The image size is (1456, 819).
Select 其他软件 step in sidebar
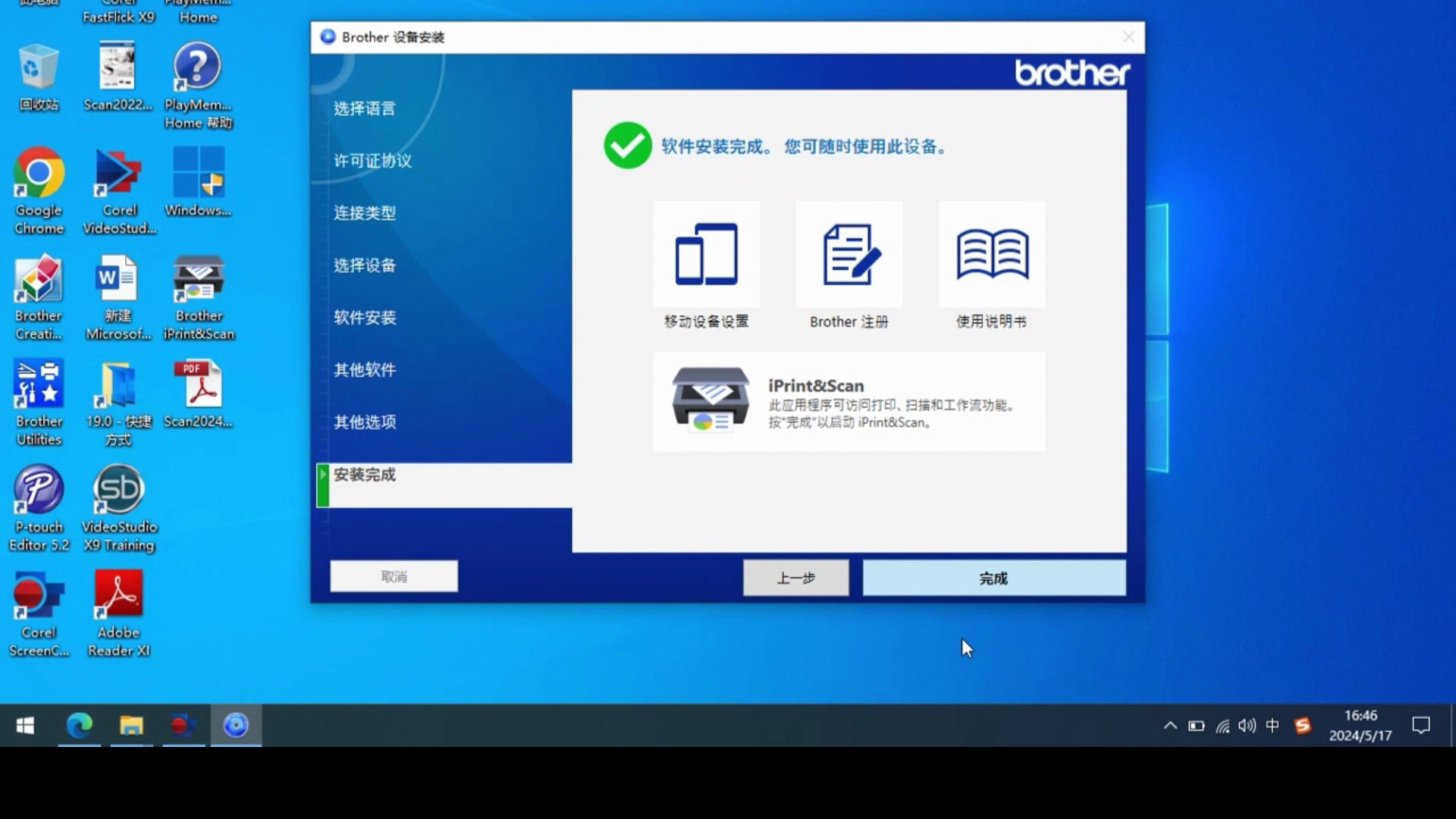(365, 370)
